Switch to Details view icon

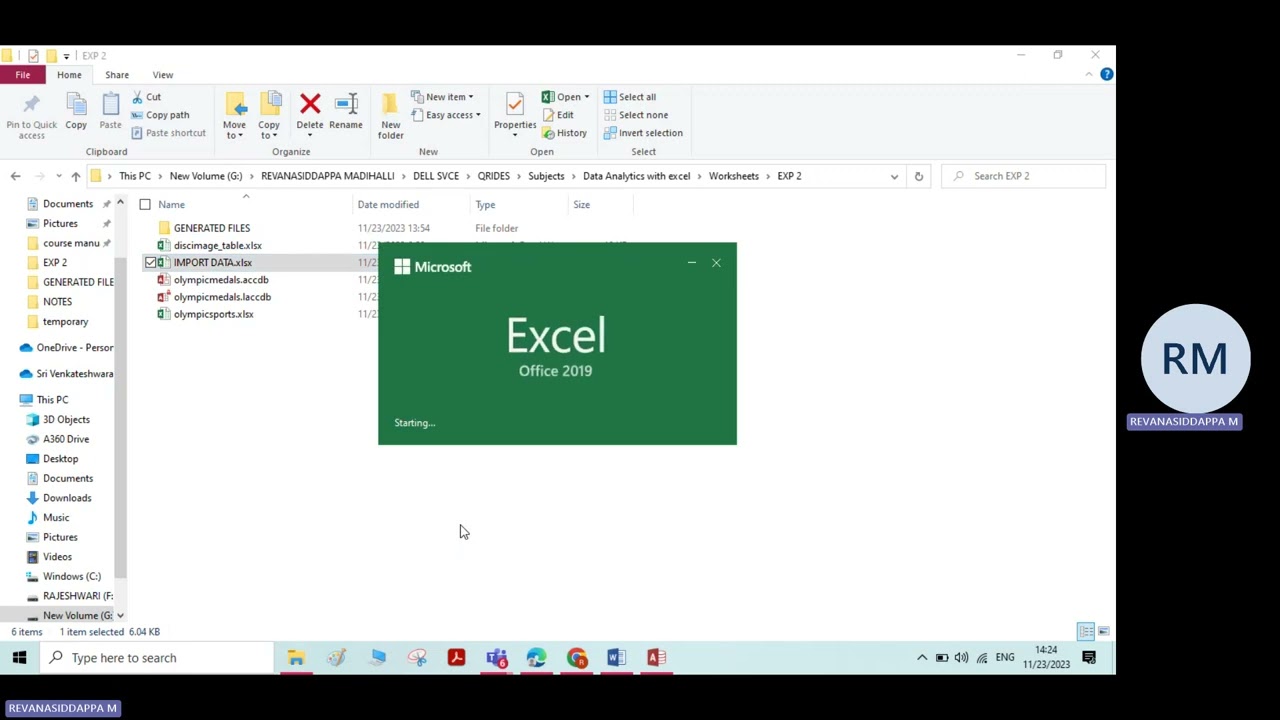[1086, 632]
